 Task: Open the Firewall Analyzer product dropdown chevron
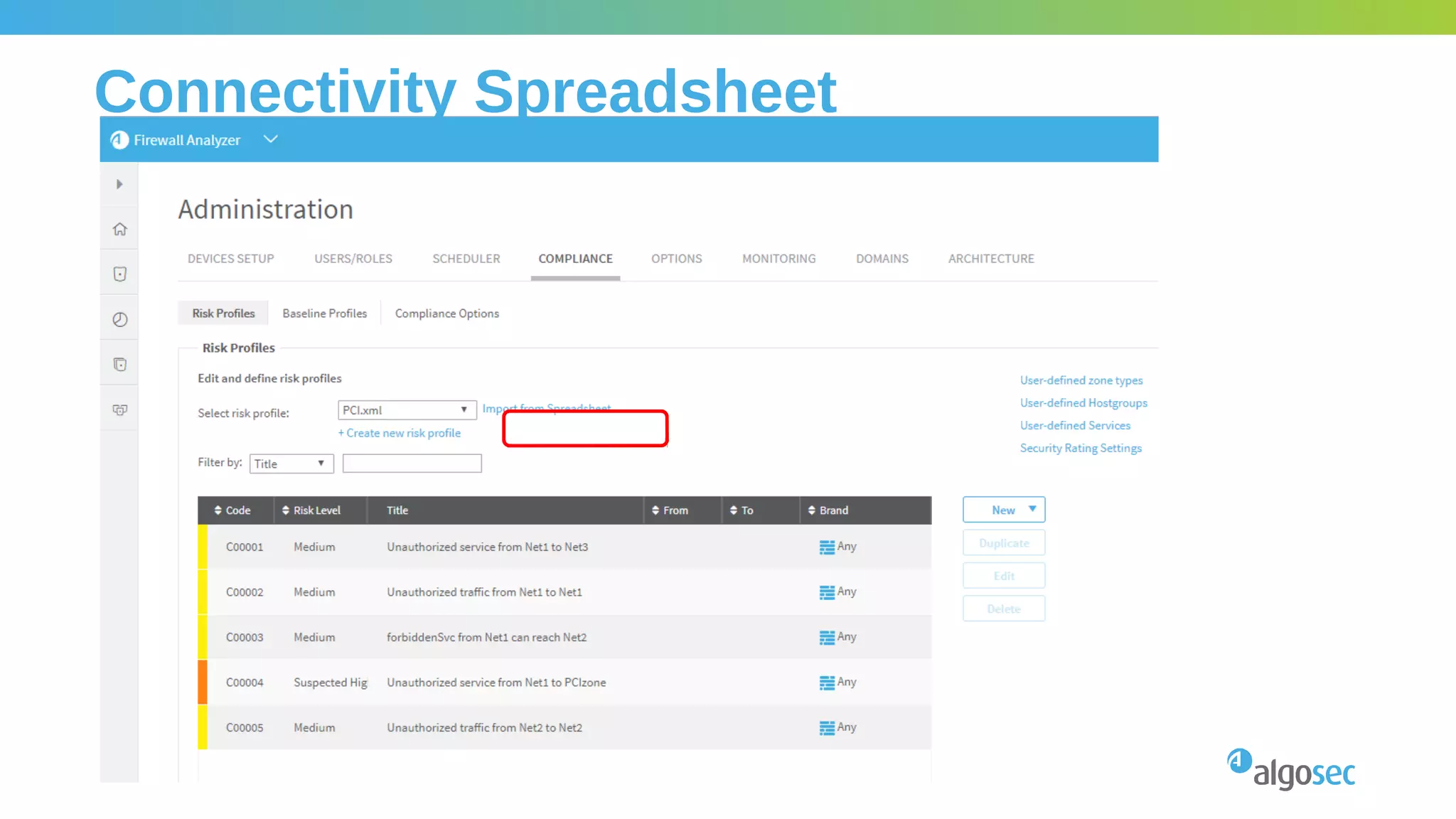coord(270,139)
